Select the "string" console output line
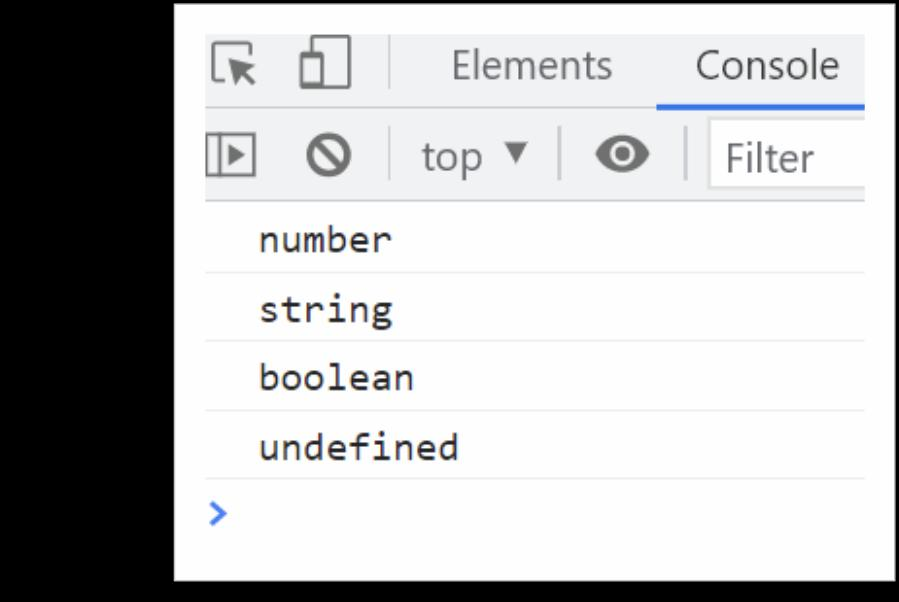The height and width of the screenshot is (602, 899). tap(326, 309)
